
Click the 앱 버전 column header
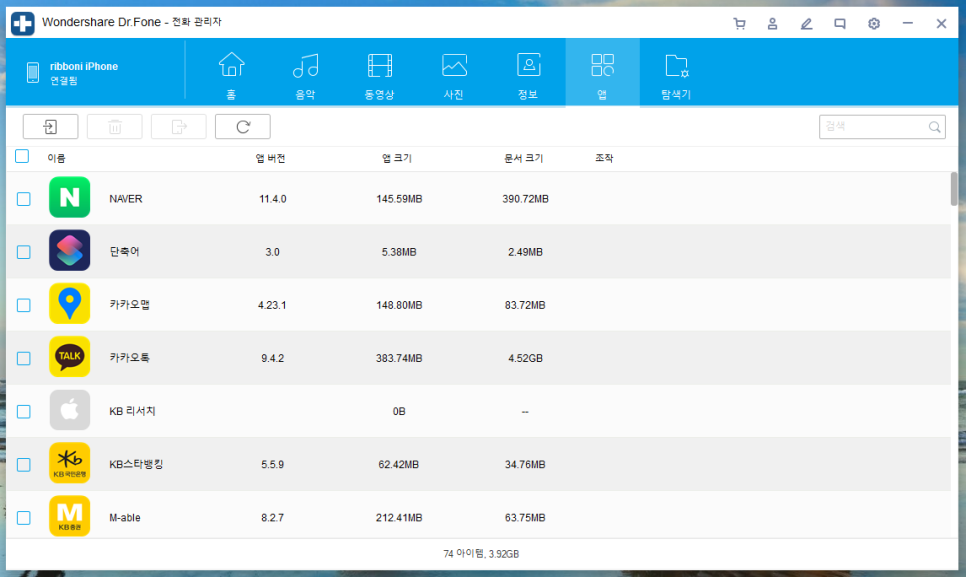[x=270, y=158]
